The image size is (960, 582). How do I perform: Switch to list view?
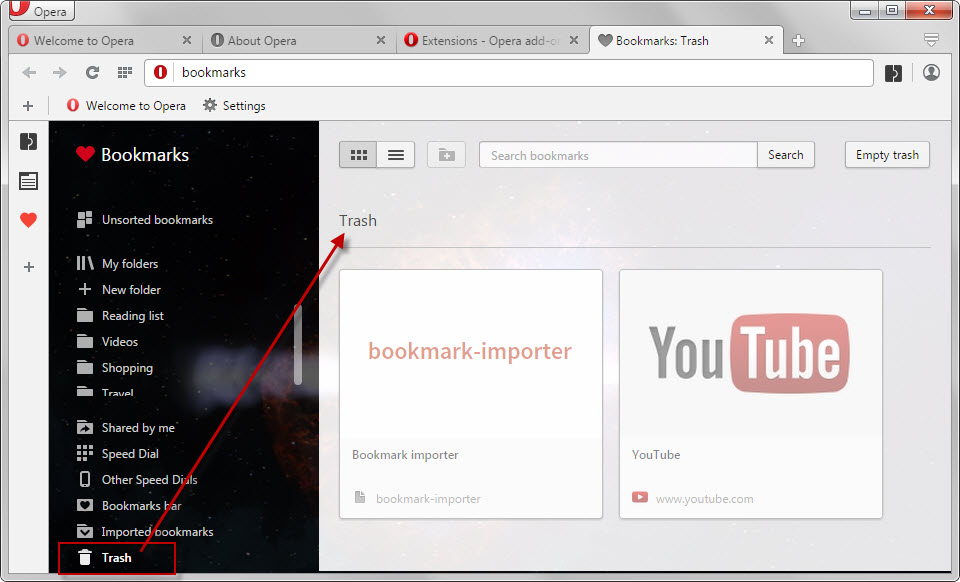396,155
